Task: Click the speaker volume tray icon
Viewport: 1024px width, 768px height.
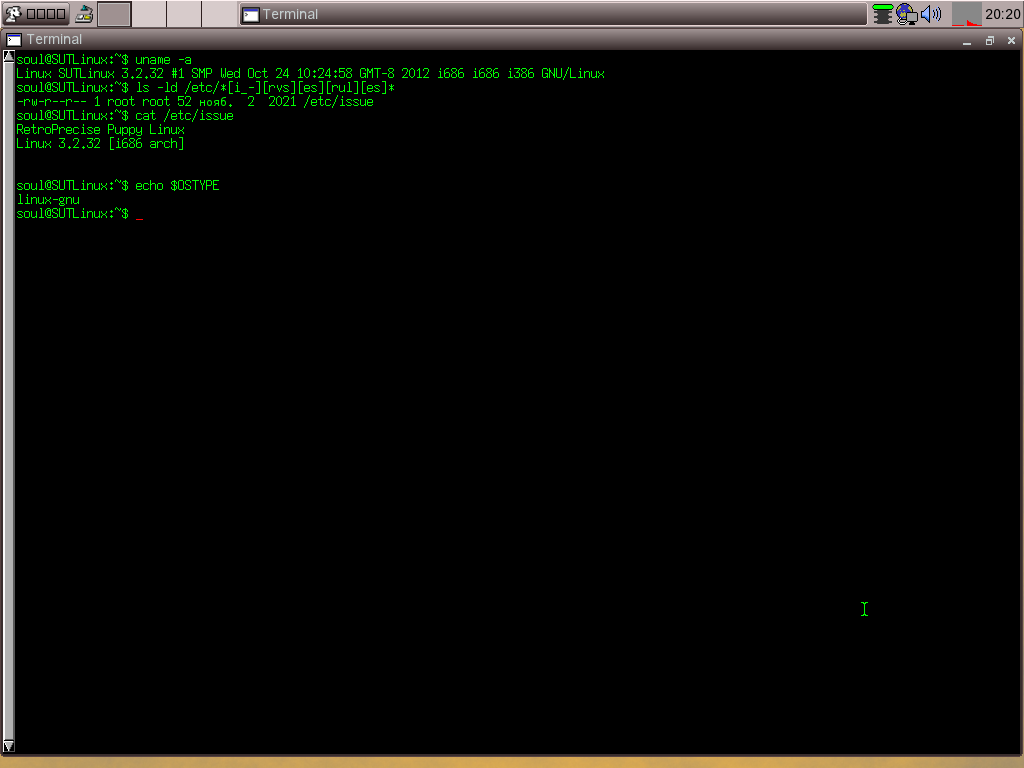Action: point(931,14)
